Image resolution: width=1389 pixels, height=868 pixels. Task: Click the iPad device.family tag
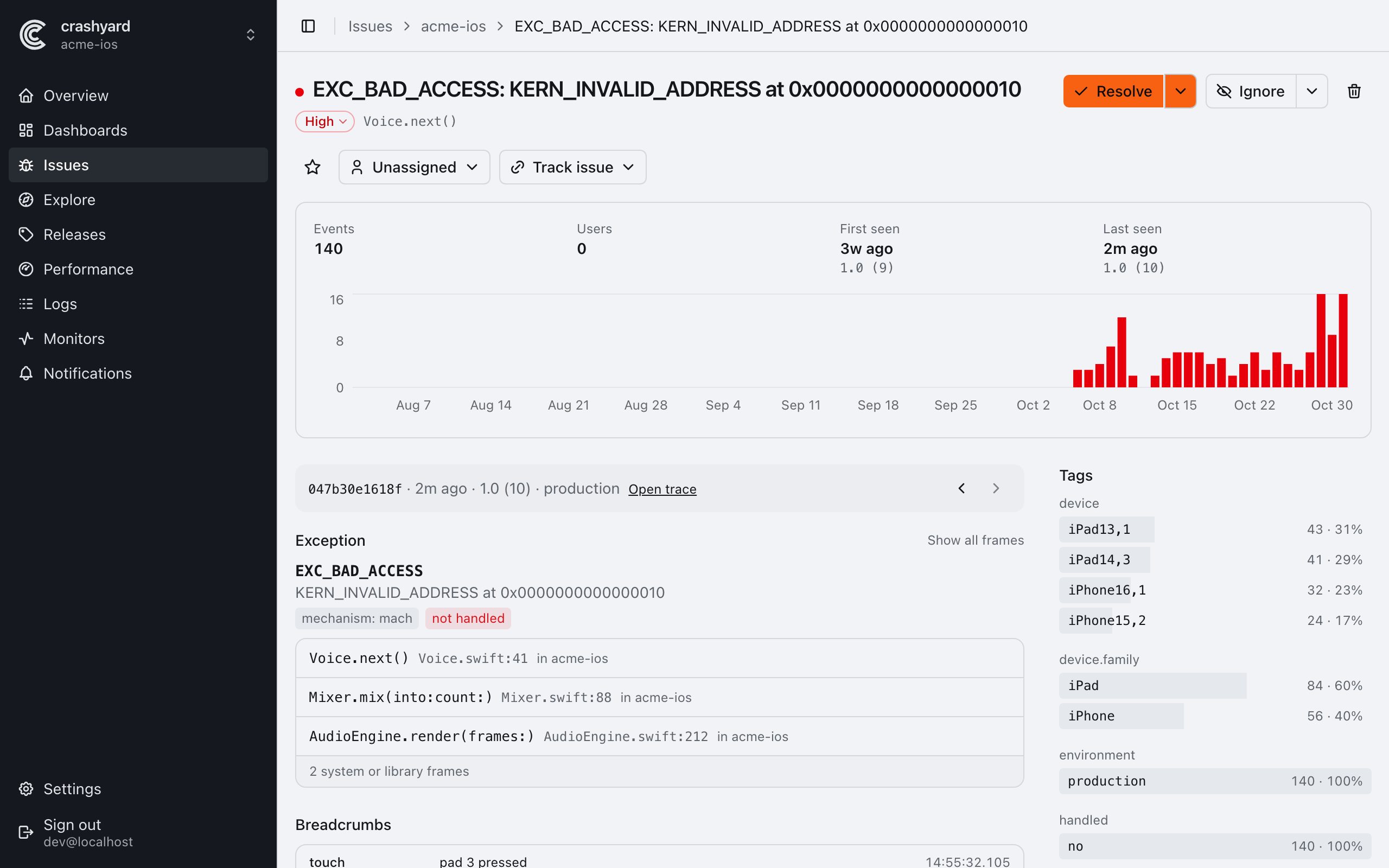pyautogui.click(x=1215, y=685)
